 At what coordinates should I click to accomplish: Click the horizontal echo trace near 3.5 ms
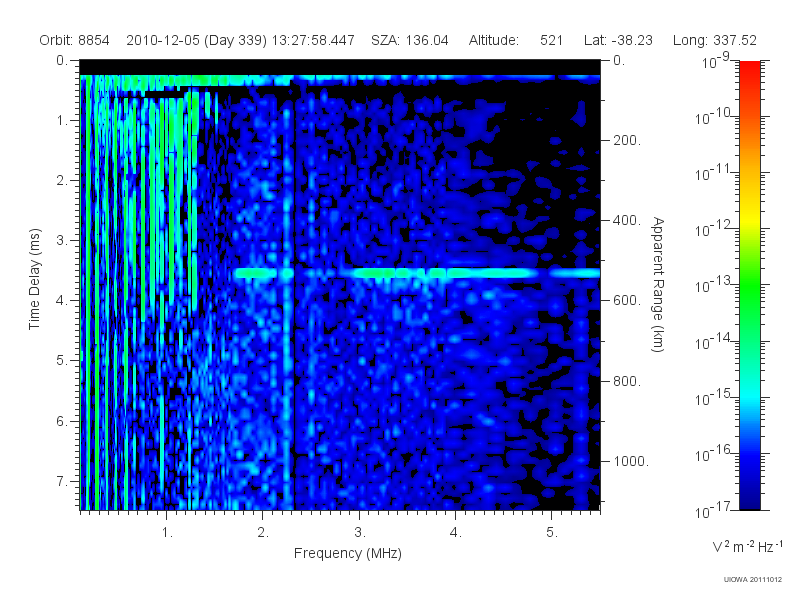417,273
